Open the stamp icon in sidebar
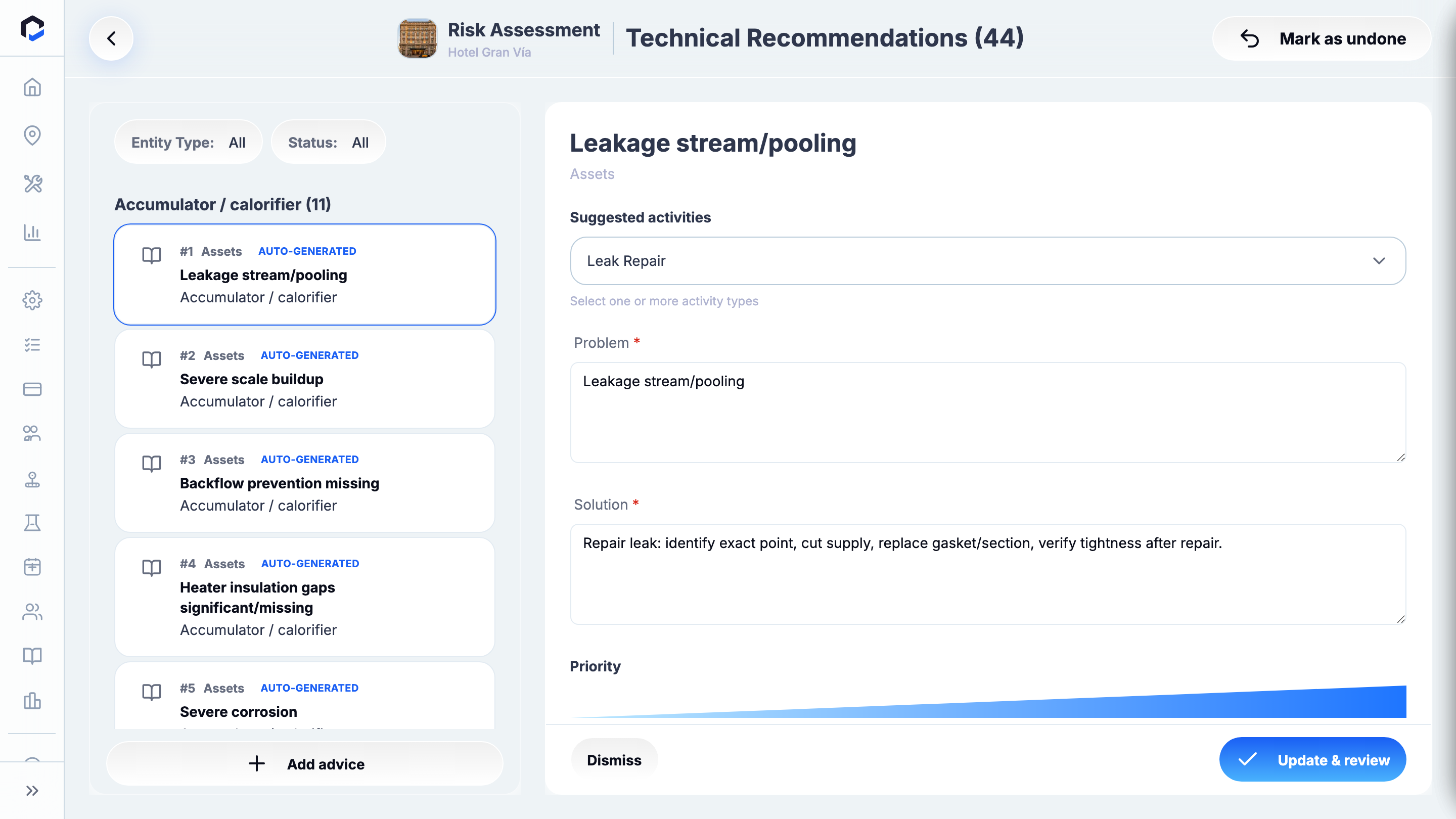The image size is (1456, 819). point(32,479)
